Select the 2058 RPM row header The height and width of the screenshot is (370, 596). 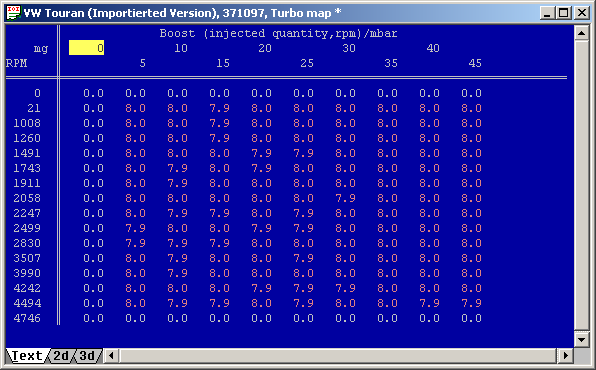(x=27, y=198)
